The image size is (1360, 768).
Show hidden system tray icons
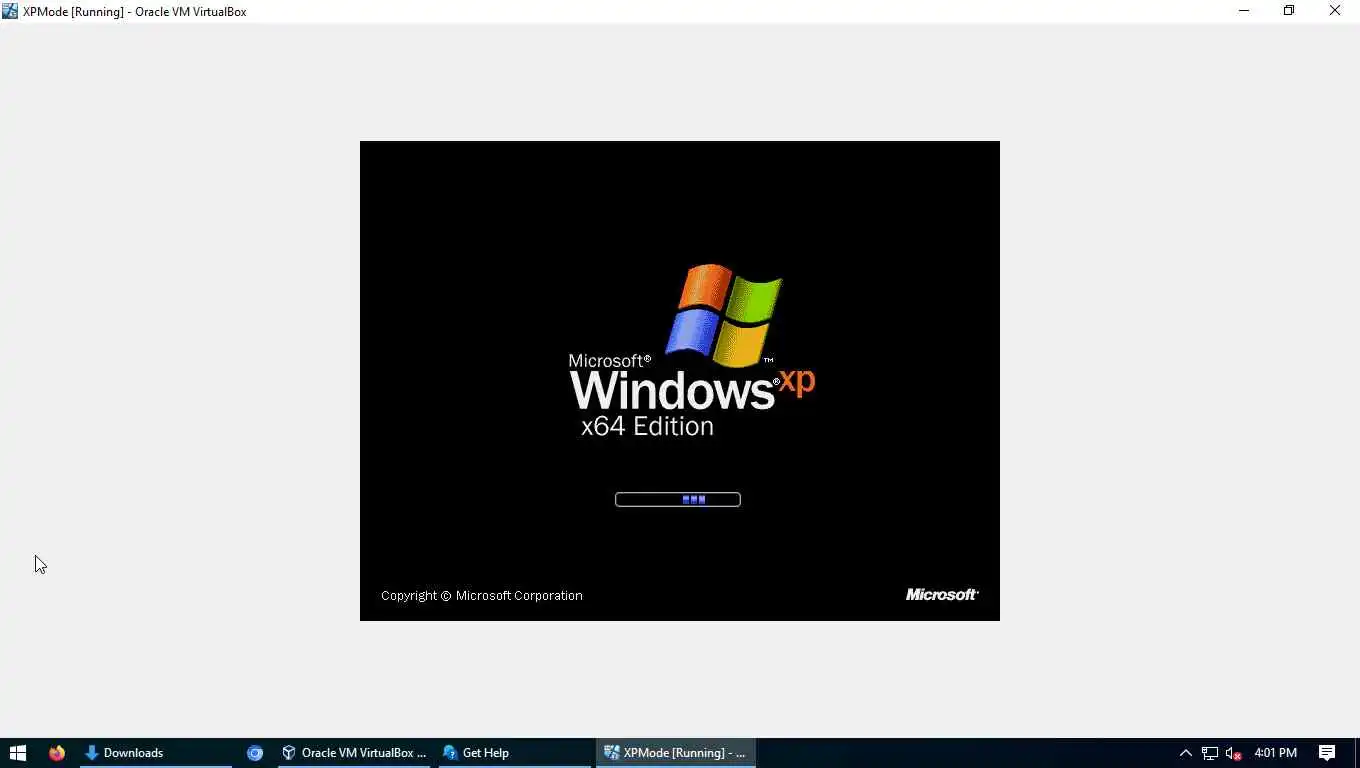[x=1186, y=753]
